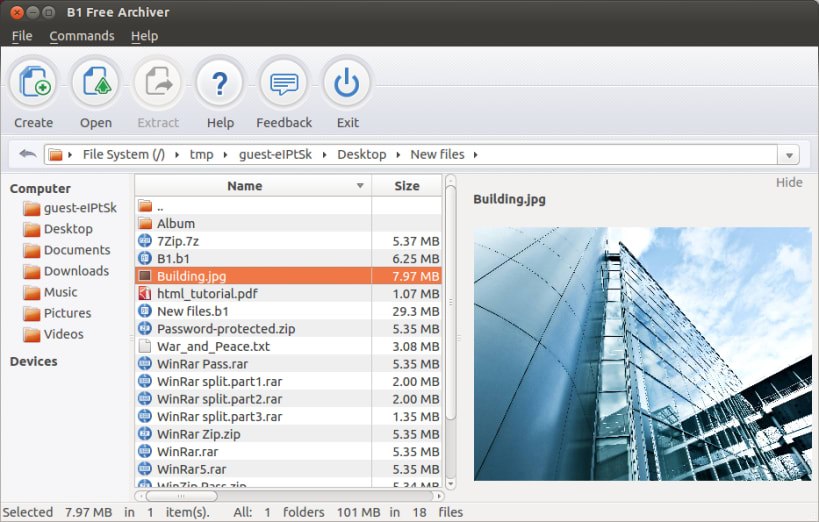The image size is (819, 522).
Task: Select WinRar split.part1.rar file name
Action: tap(219, 381)
